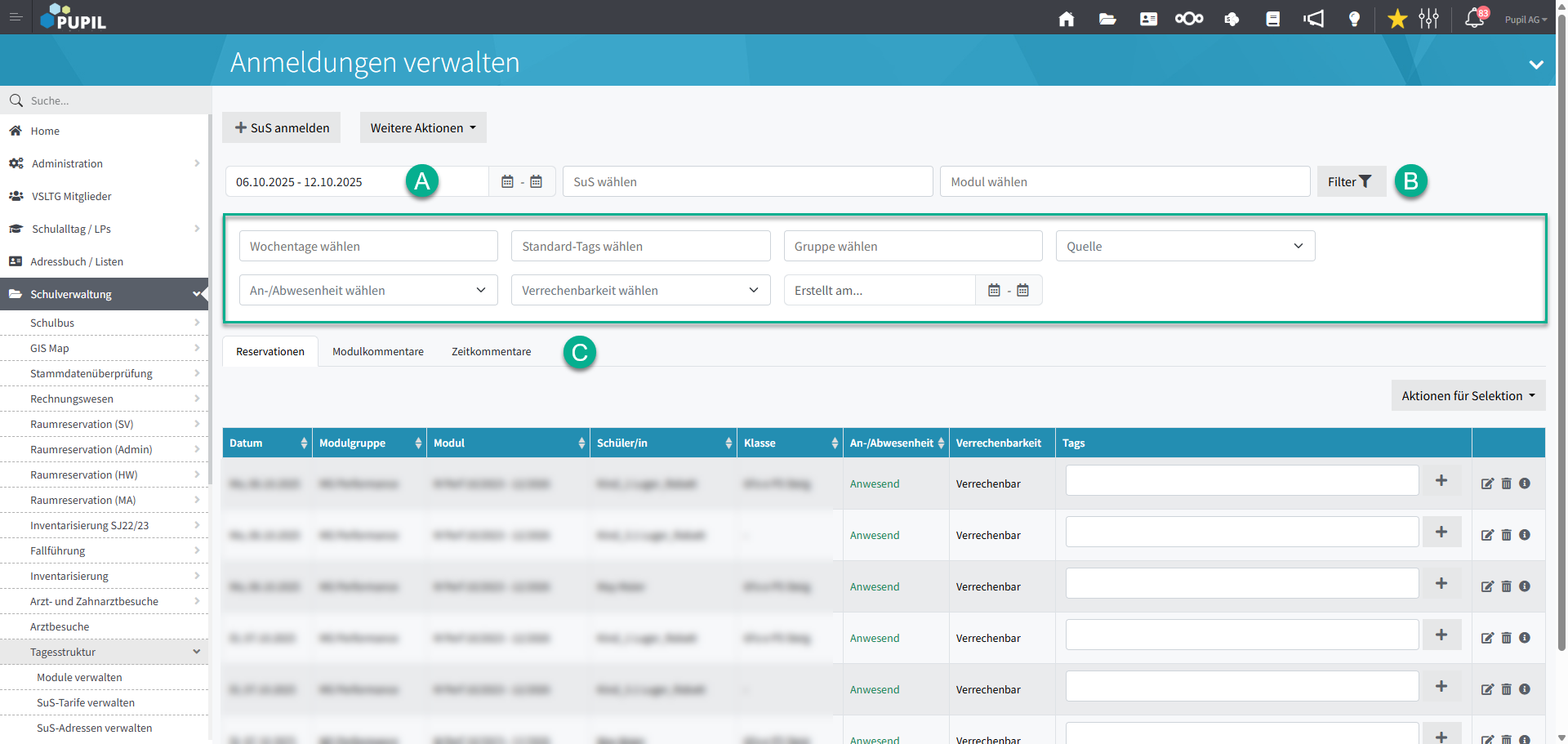Edit the first reservation row
Image resolution: width=1568 pixels, height=744 pixels.
(x=1487, y=483)
